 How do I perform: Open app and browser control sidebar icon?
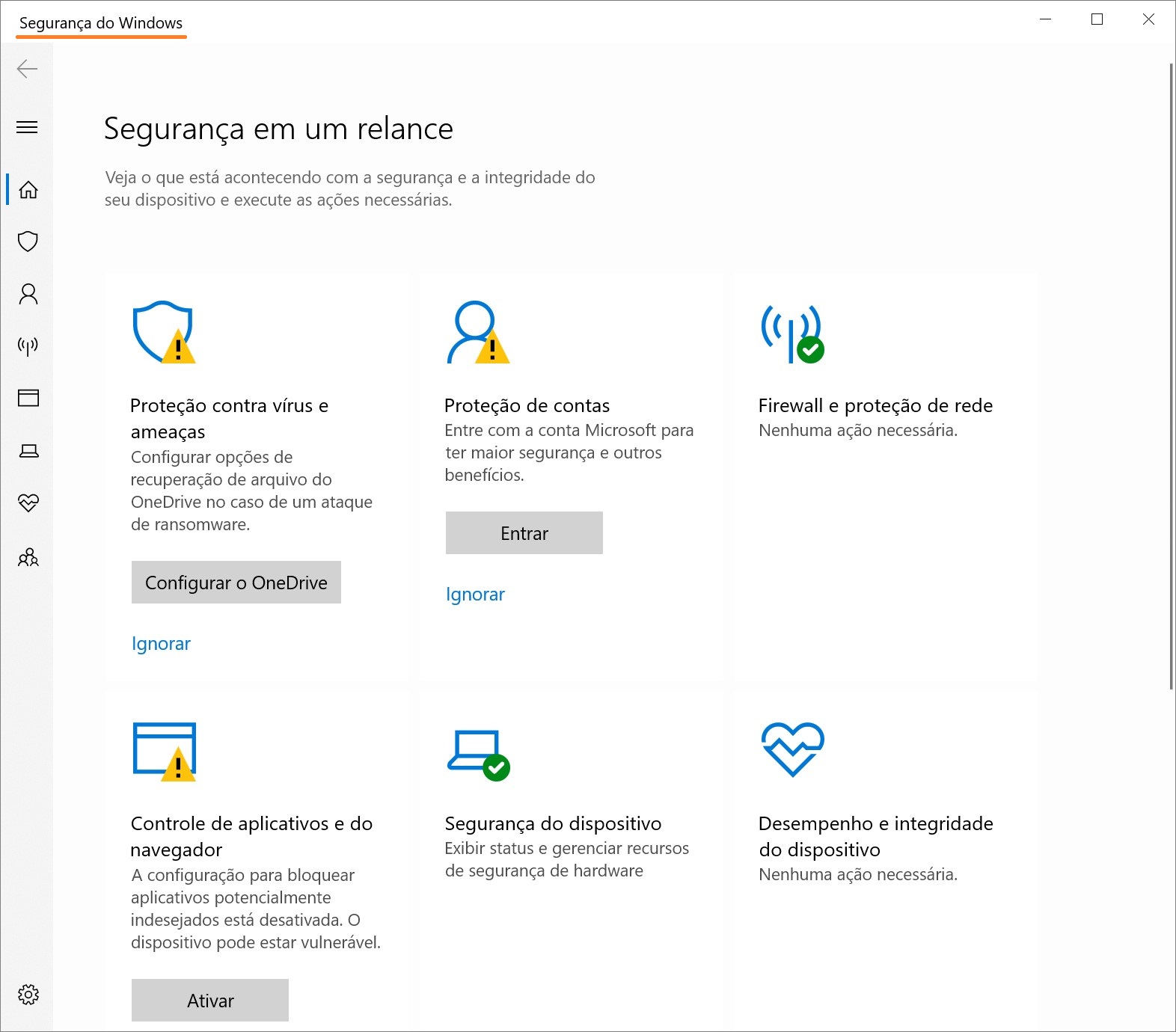click(28, 398)
